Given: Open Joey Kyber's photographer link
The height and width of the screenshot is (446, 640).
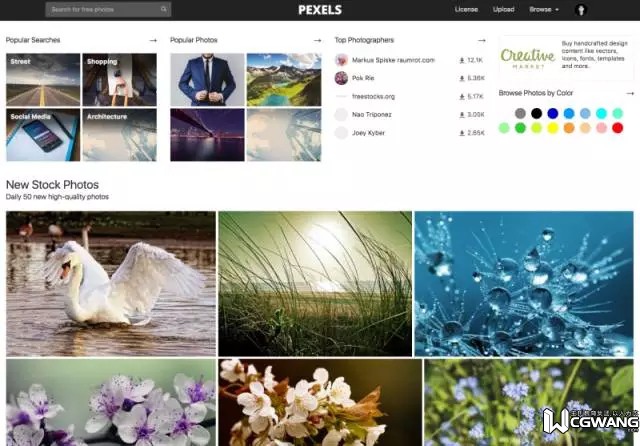Looking at the screenshot, I should (368, 133).
